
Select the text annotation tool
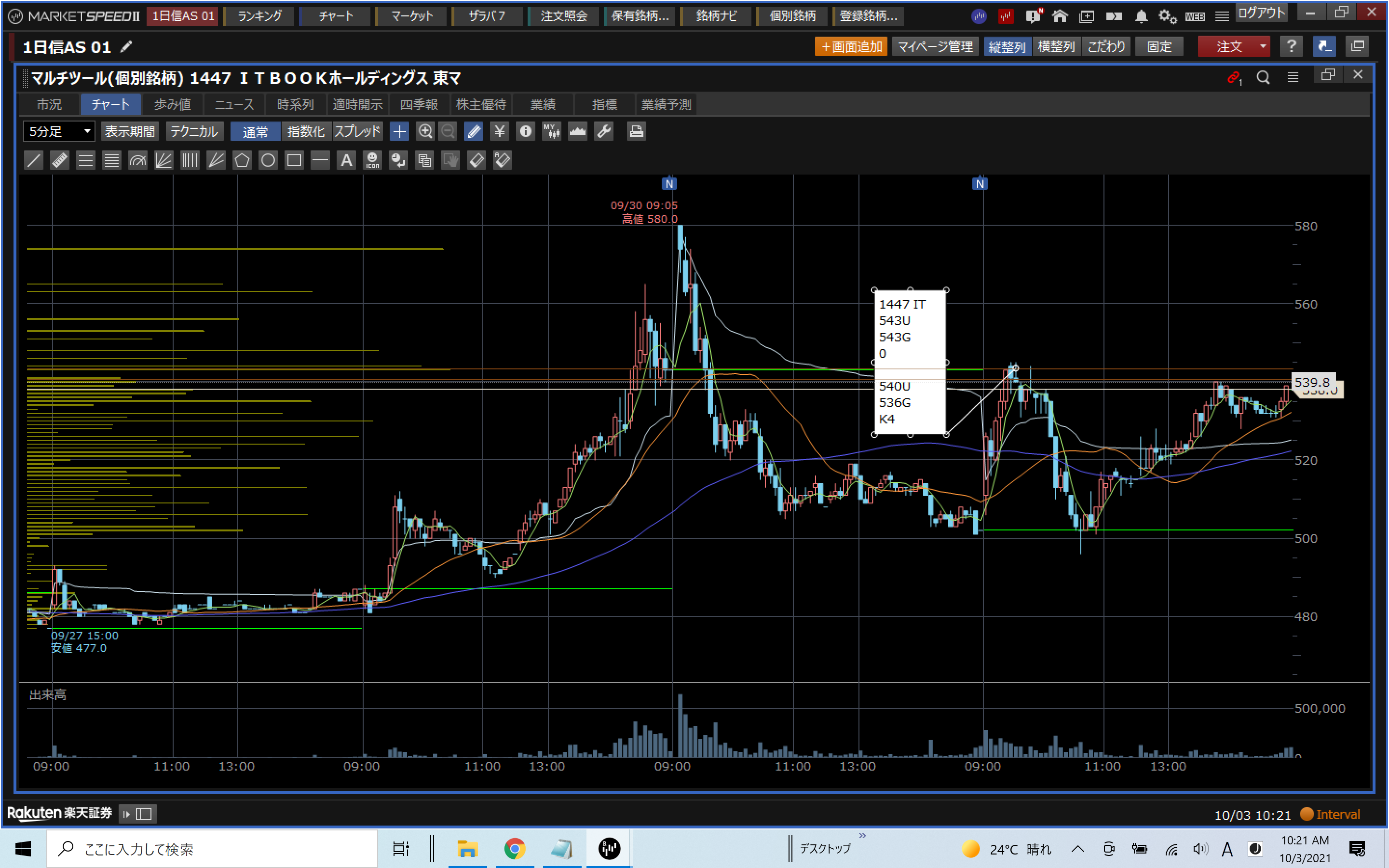pos(346,160)
